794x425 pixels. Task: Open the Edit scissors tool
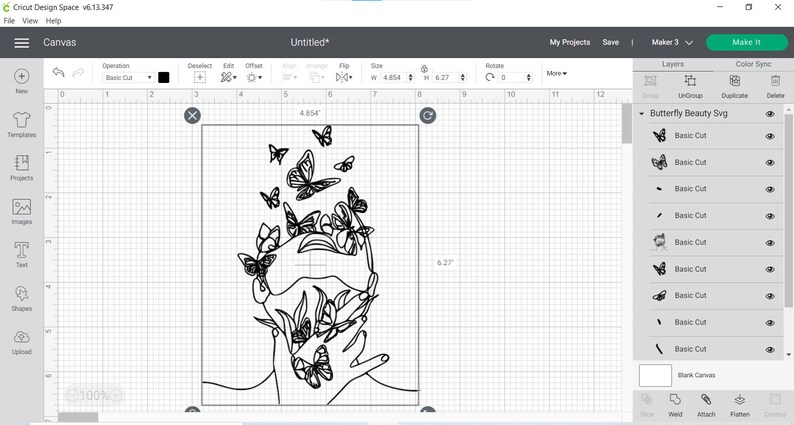[228, 78]
